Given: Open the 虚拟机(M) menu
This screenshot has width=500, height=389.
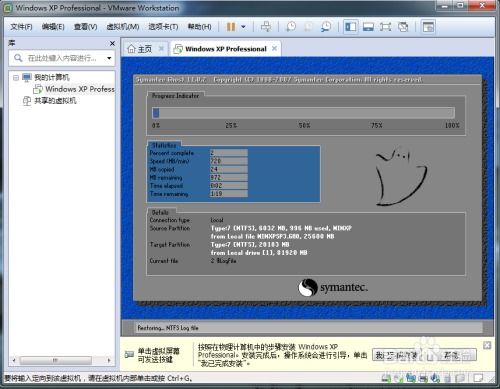Looking at the screenshot, I should [x=122, y=27].
